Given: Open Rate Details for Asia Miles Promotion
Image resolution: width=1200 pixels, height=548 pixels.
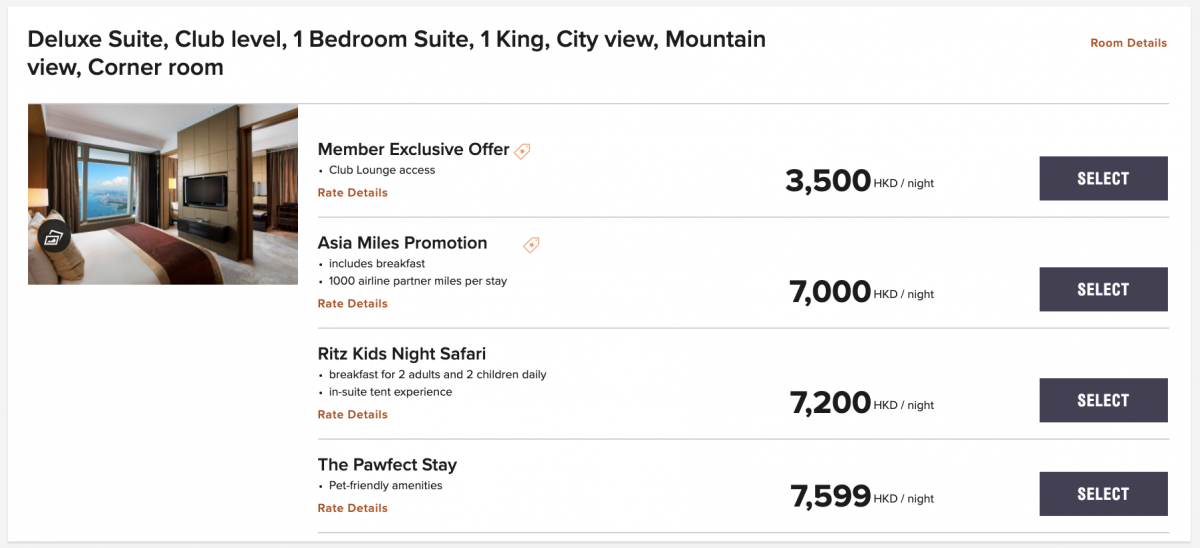Looking at the screenshot, I should point(352,304).
